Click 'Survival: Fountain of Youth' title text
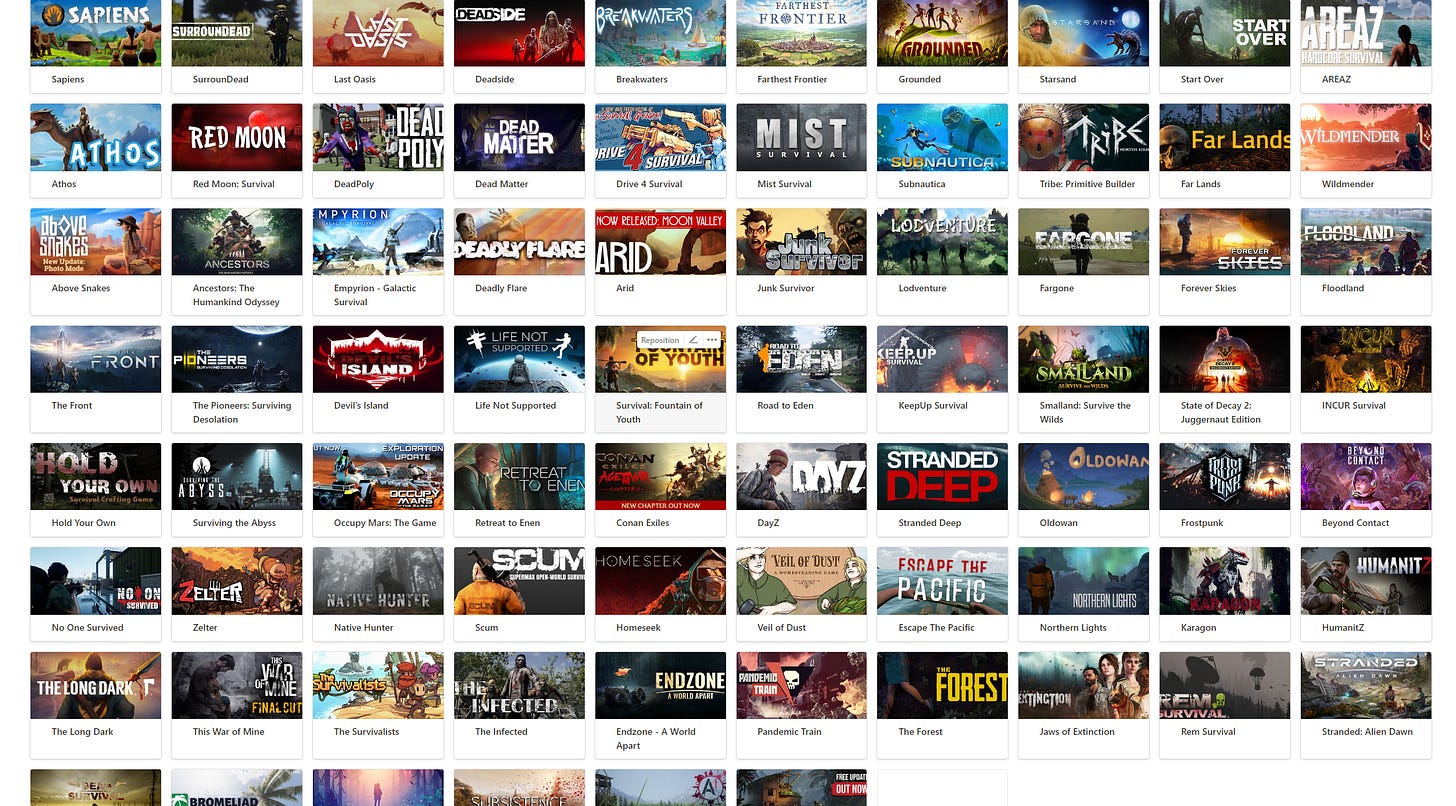The width and height of the screenshot is (1456, 806). pyautogui.click(x=659, y=412)
